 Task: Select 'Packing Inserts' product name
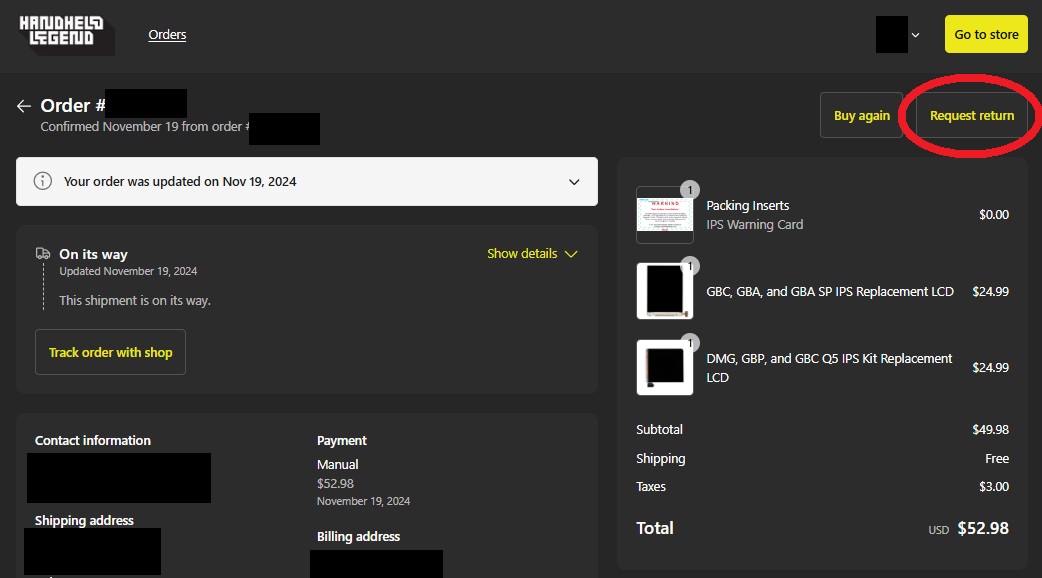[748, 205]
